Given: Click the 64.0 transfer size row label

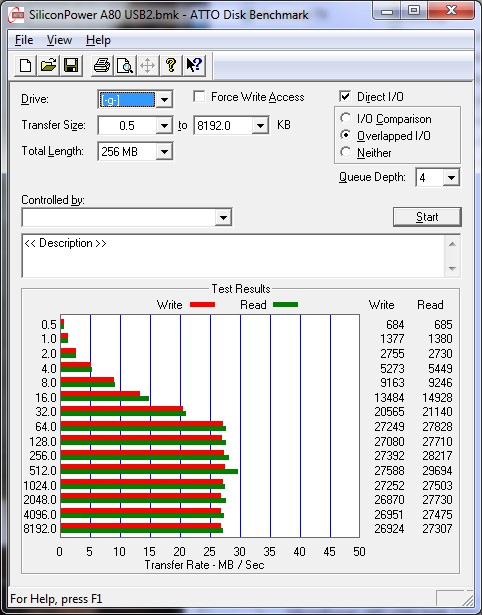Looking at the screenshot, I should (x=46, y=426).
